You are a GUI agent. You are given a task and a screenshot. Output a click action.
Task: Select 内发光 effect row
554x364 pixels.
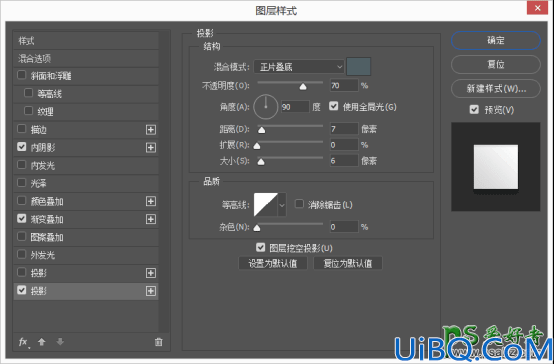pos(86,165)
